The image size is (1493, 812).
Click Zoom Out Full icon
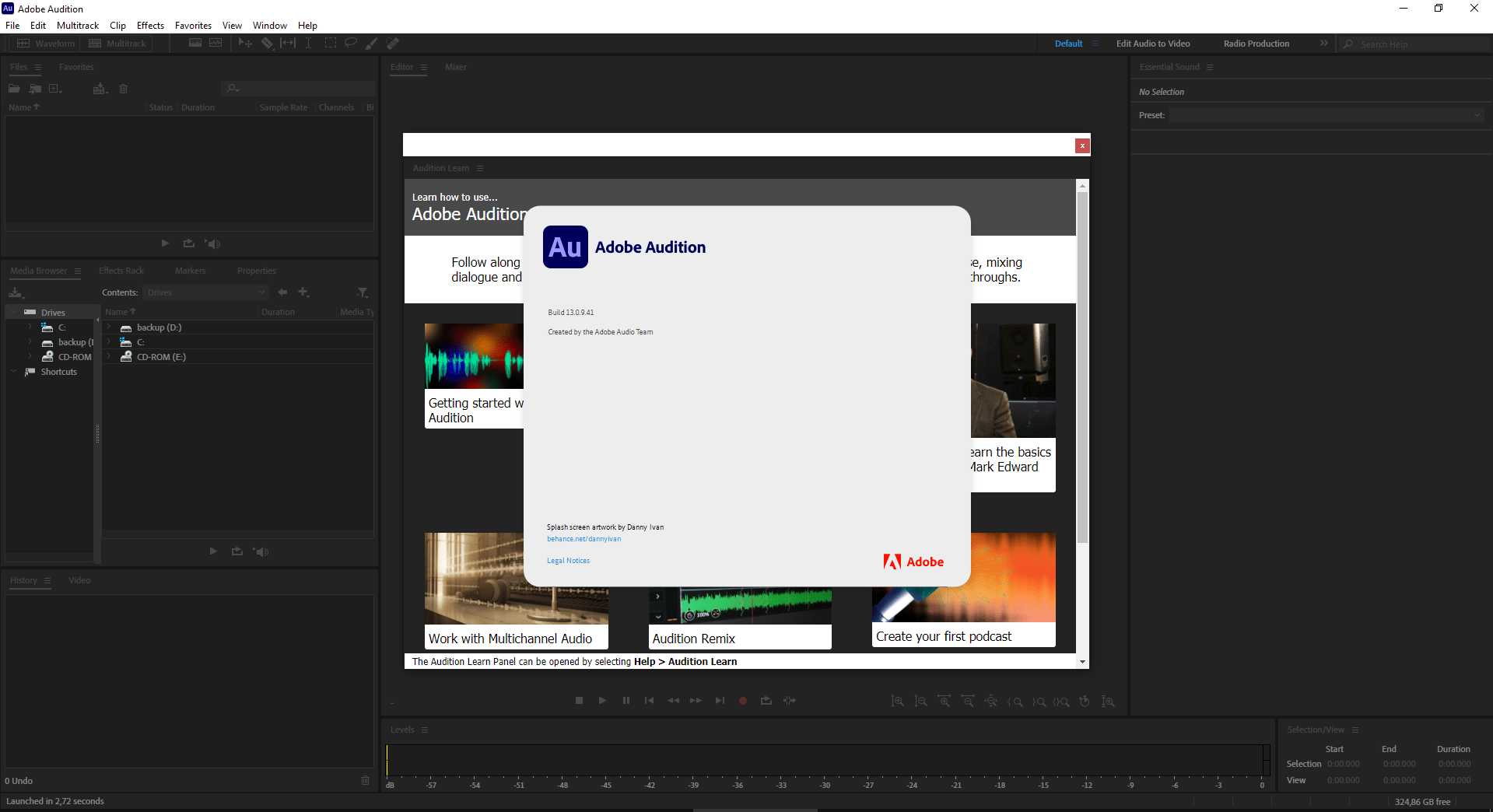pos(991,702)
